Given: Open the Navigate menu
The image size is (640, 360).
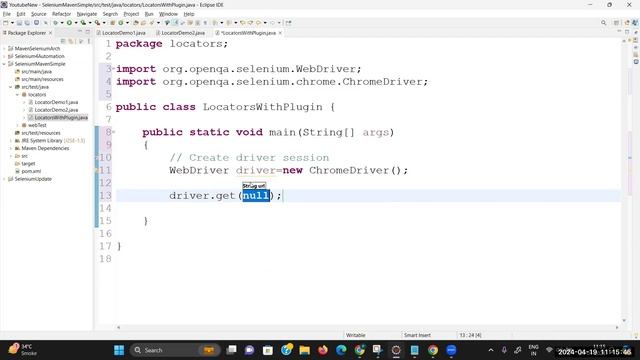Looking at the screenshot, I should (x=87, y=14).
